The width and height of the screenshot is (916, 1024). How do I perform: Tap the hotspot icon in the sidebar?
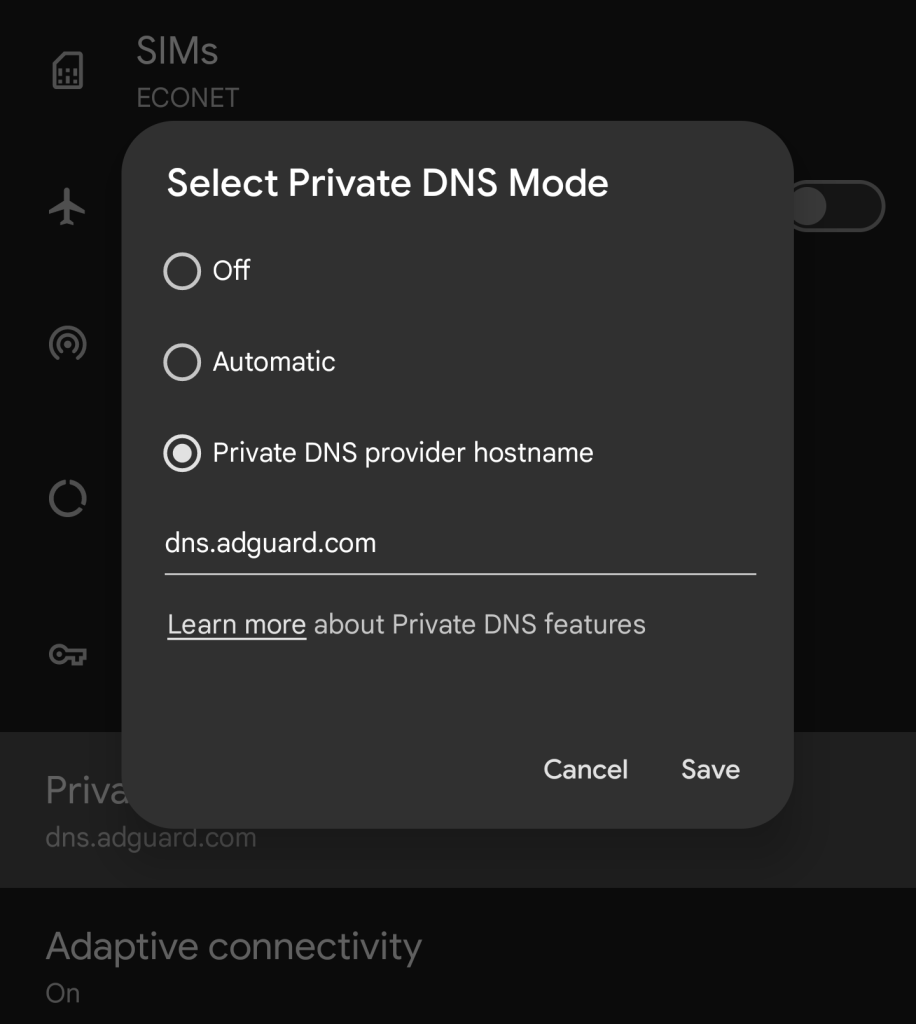tap(68, 344)
